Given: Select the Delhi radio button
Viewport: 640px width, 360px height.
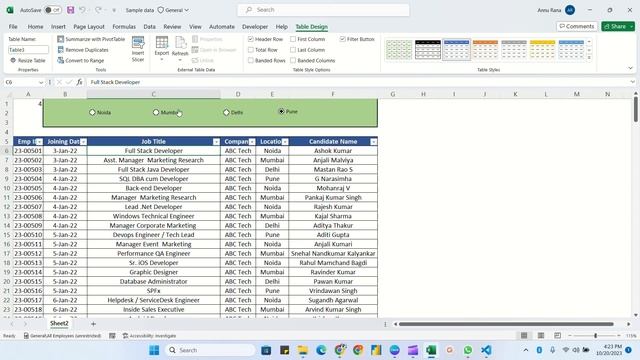Looking at the screenshot, I should 226,112.
